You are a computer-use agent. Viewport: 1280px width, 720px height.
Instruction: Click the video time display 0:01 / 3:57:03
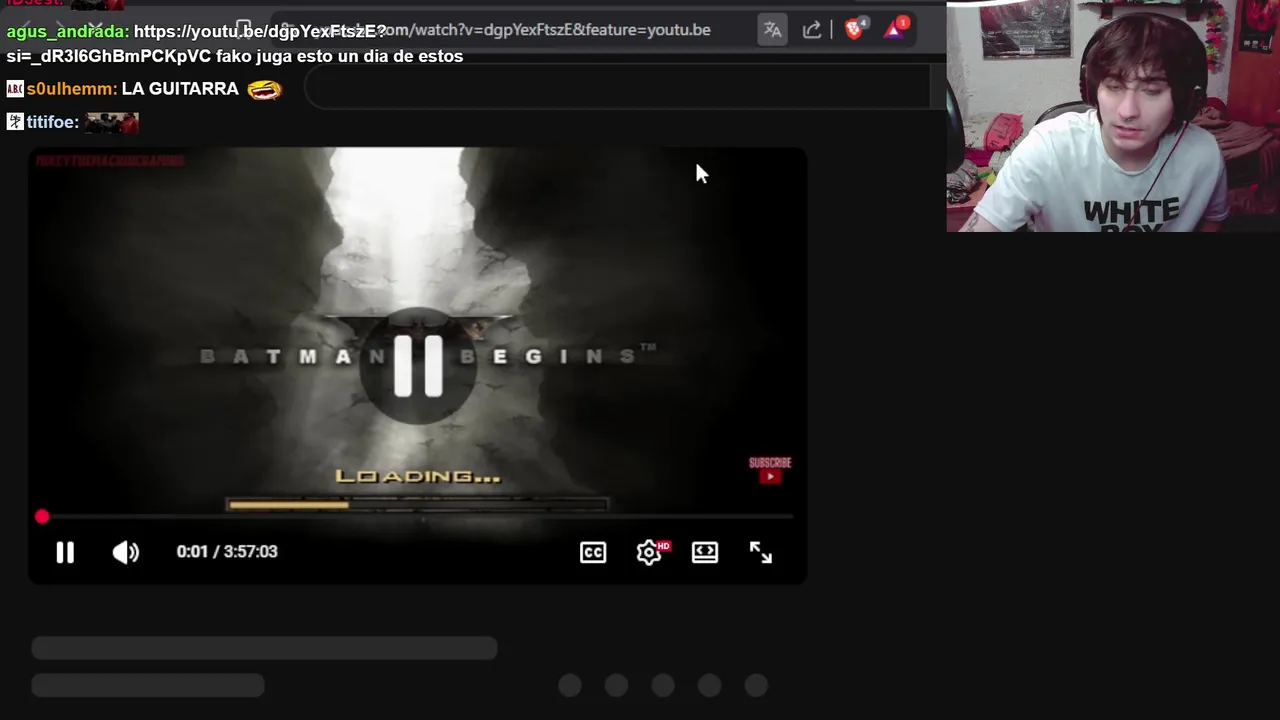[x=227, y=552]
